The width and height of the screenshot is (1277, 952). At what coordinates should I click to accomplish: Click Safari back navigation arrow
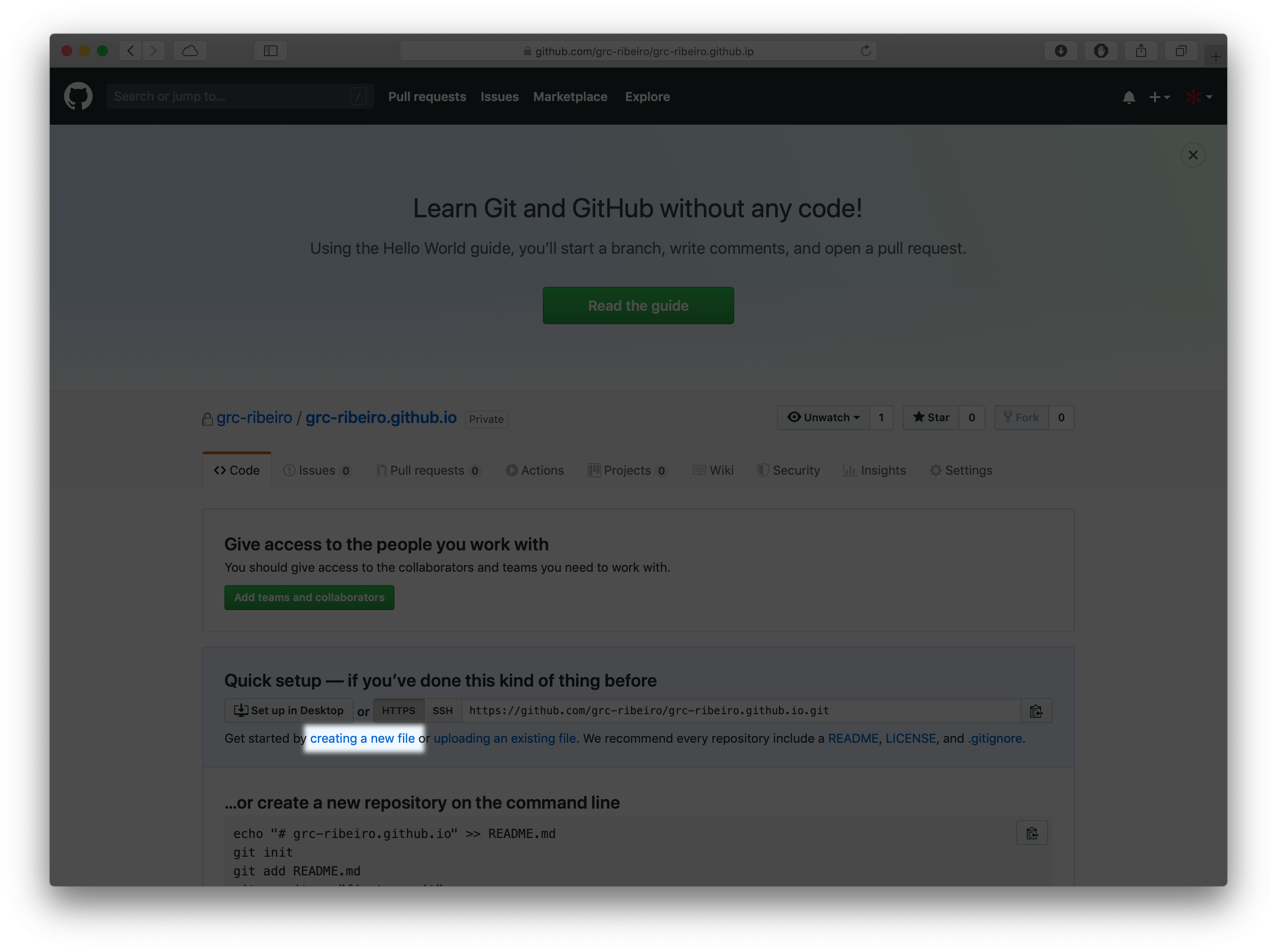pyautogui.click(x=131, y=51)
